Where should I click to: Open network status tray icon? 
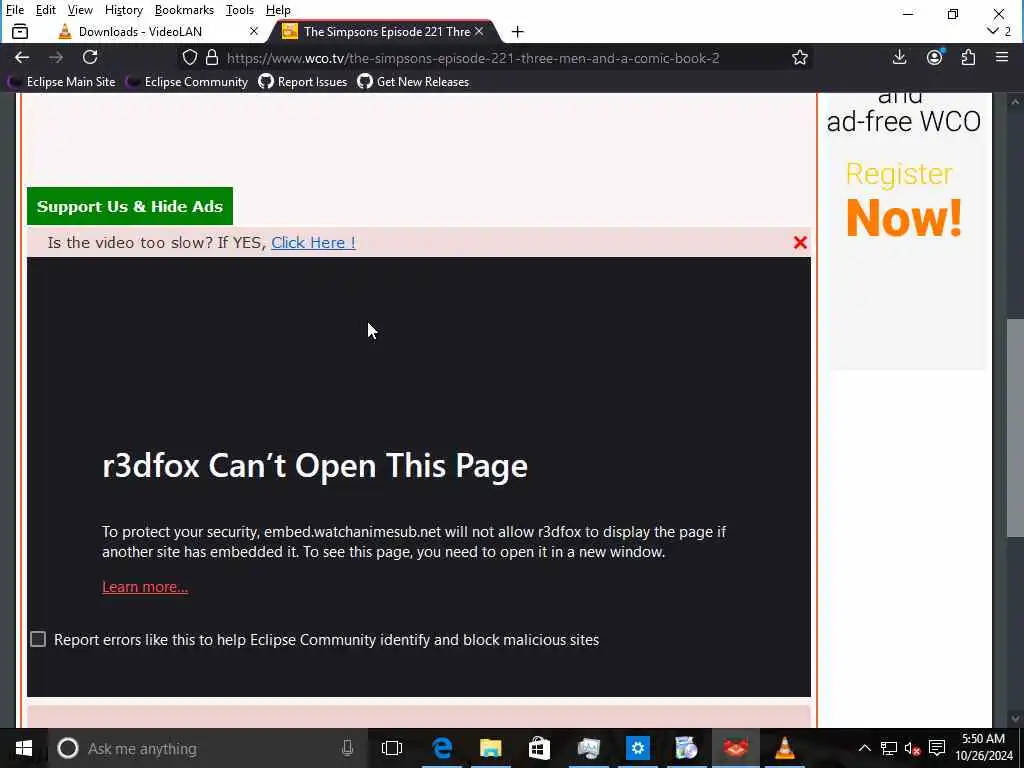888,748
